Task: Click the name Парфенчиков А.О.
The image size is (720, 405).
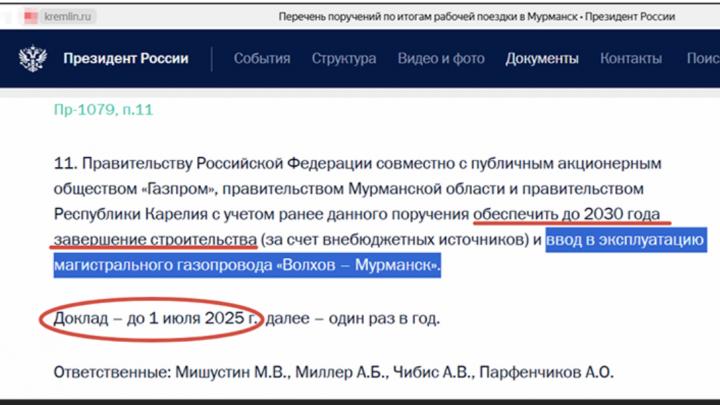Action: pos(546,372)
